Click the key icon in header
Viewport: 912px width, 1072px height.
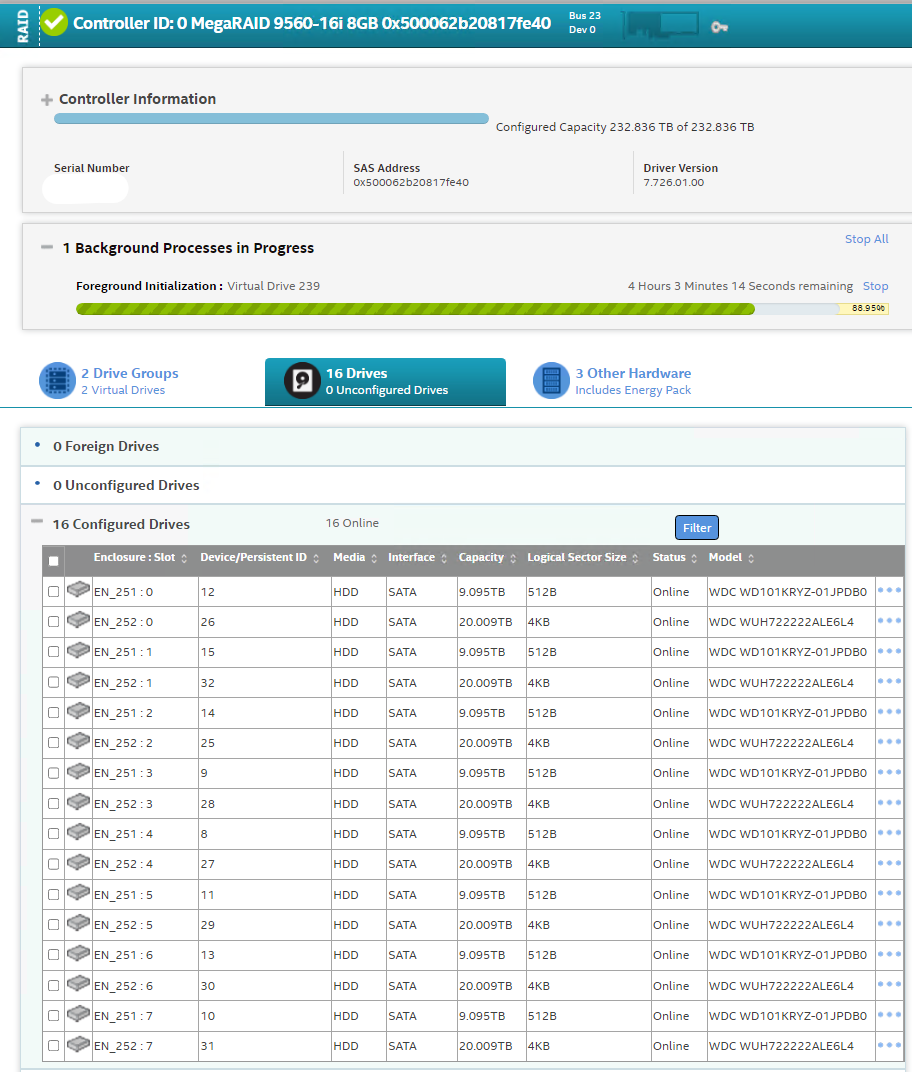[719, 27]
